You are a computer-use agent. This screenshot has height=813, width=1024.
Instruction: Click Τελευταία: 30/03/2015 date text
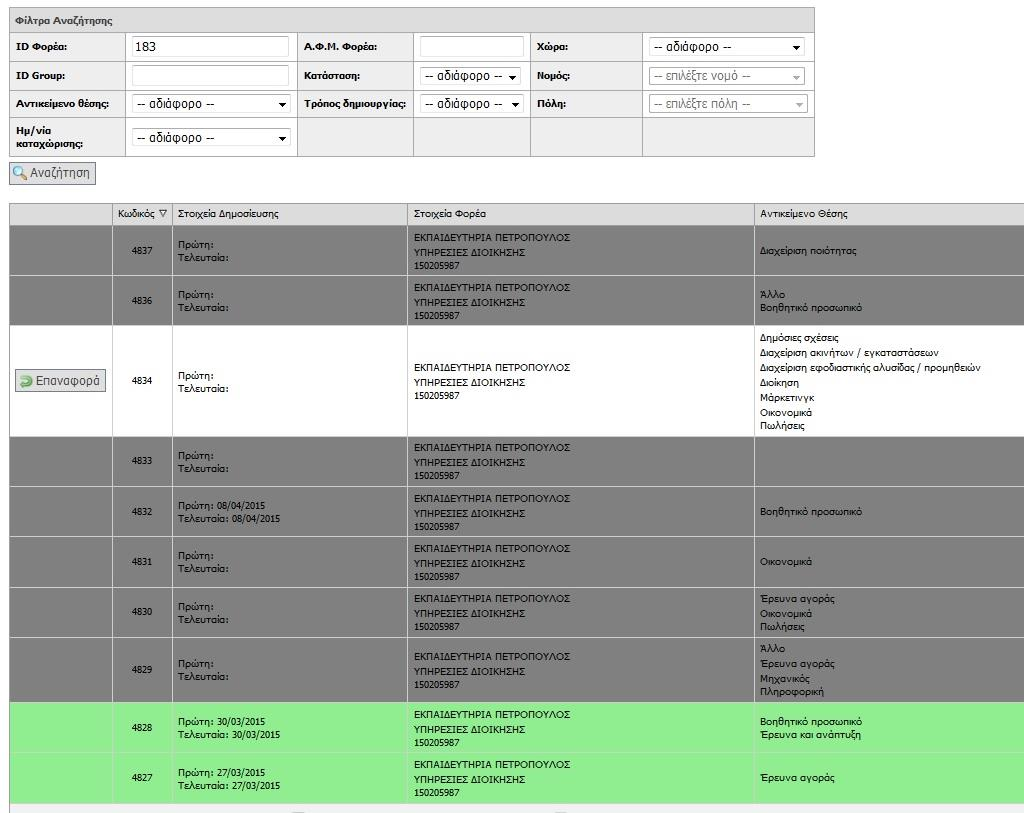click(x=229, y=735)
